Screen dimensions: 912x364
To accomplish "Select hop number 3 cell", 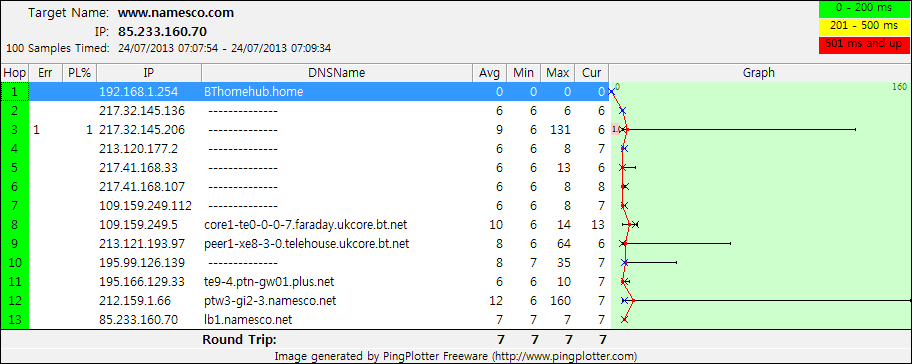I will 15,130.
